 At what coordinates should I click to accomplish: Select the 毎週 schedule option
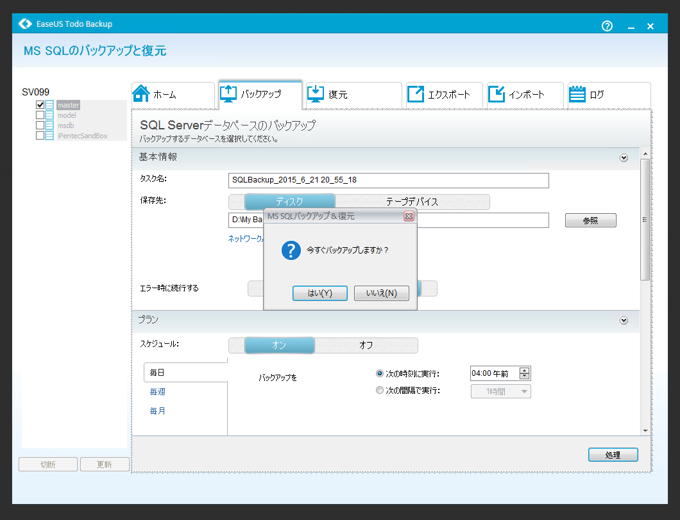tap(157, 392)
